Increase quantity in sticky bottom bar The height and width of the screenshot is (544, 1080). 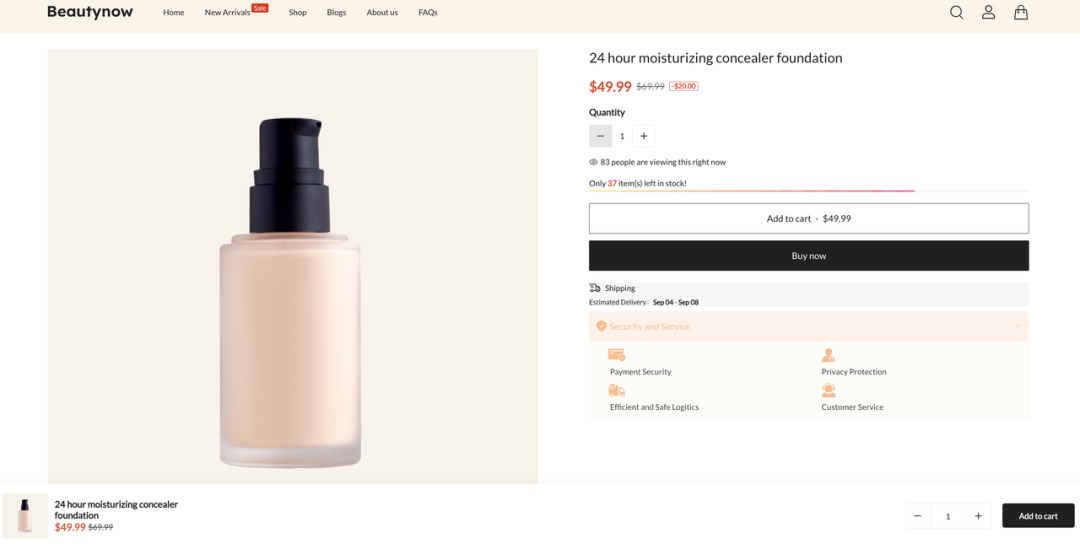[978, 516]
